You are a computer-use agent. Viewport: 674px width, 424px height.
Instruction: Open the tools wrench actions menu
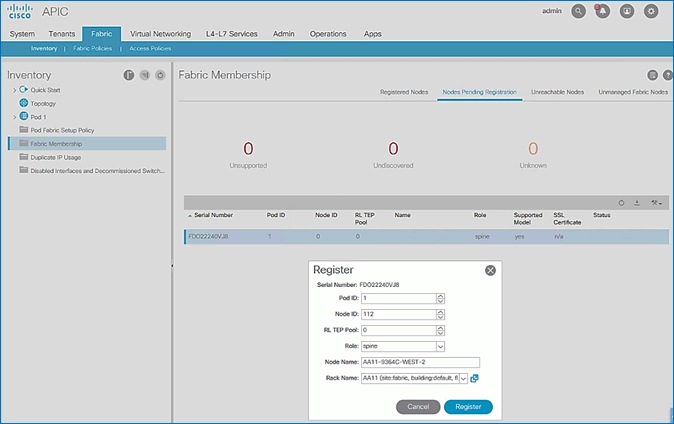(654, 202)
